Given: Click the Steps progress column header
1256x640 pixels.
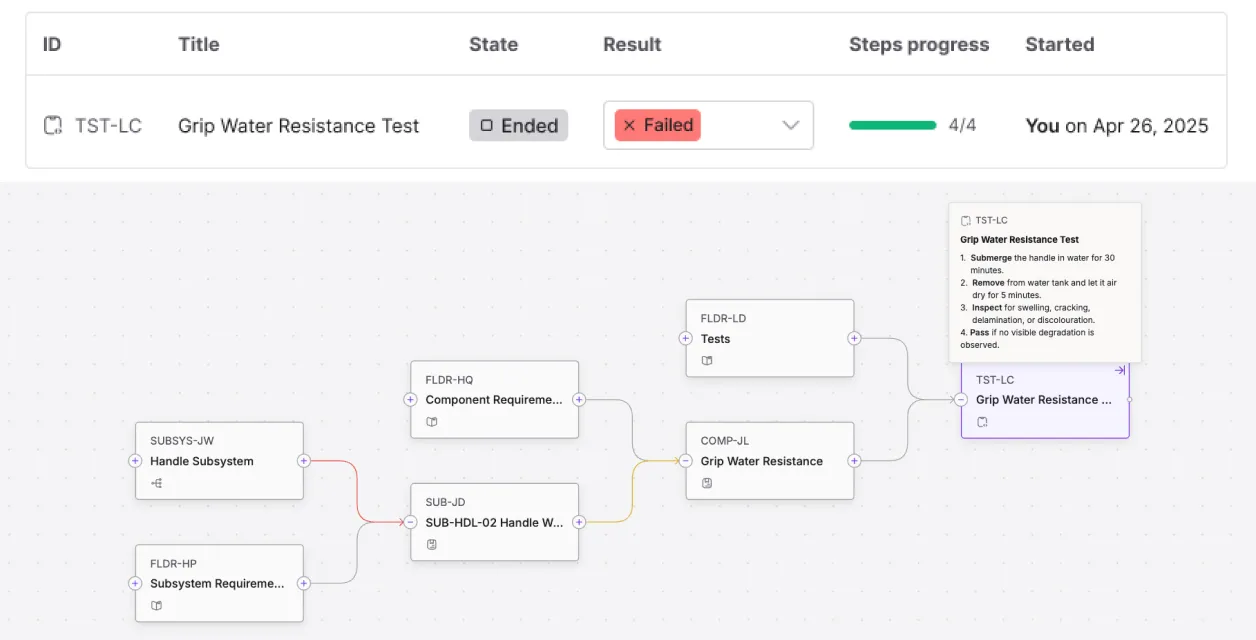Looking at the screenshot, I should pos(919,44).
